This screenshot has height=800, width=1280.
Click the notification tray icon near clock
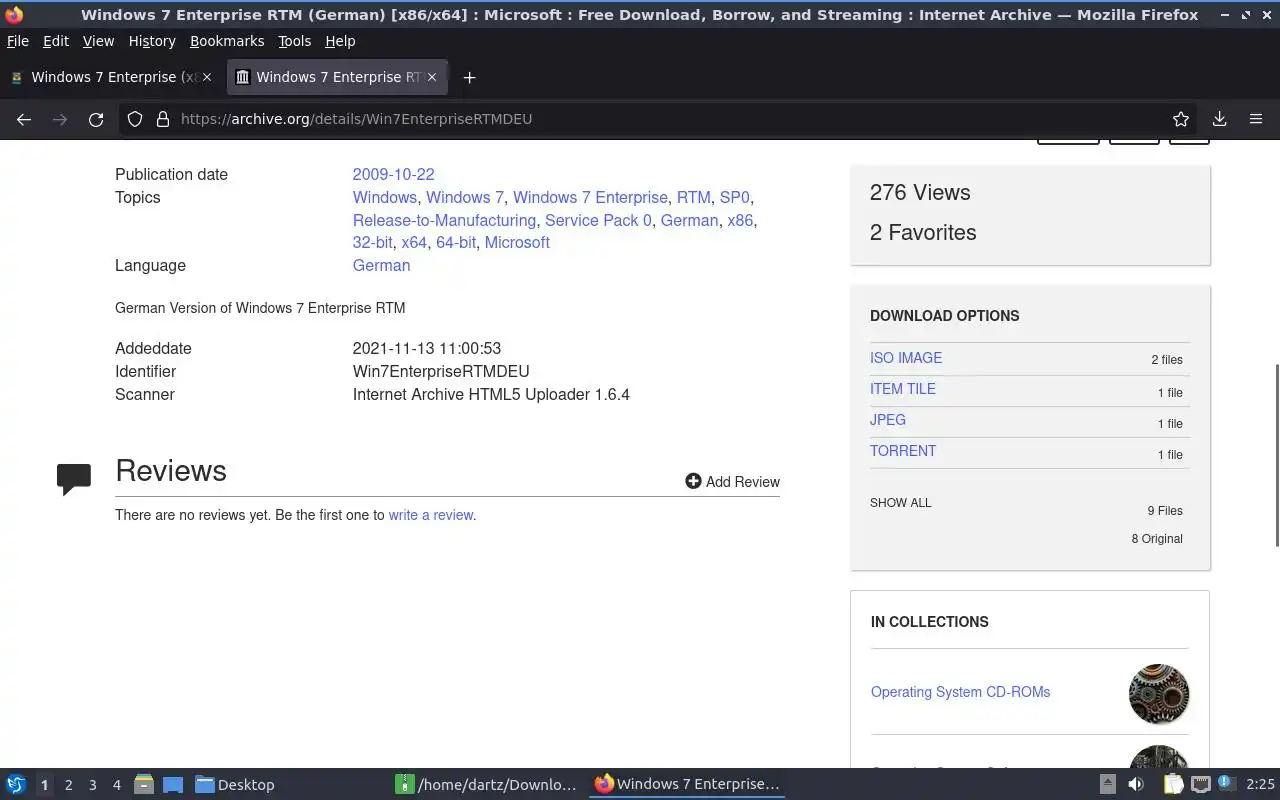click(x=1226, y=784)
